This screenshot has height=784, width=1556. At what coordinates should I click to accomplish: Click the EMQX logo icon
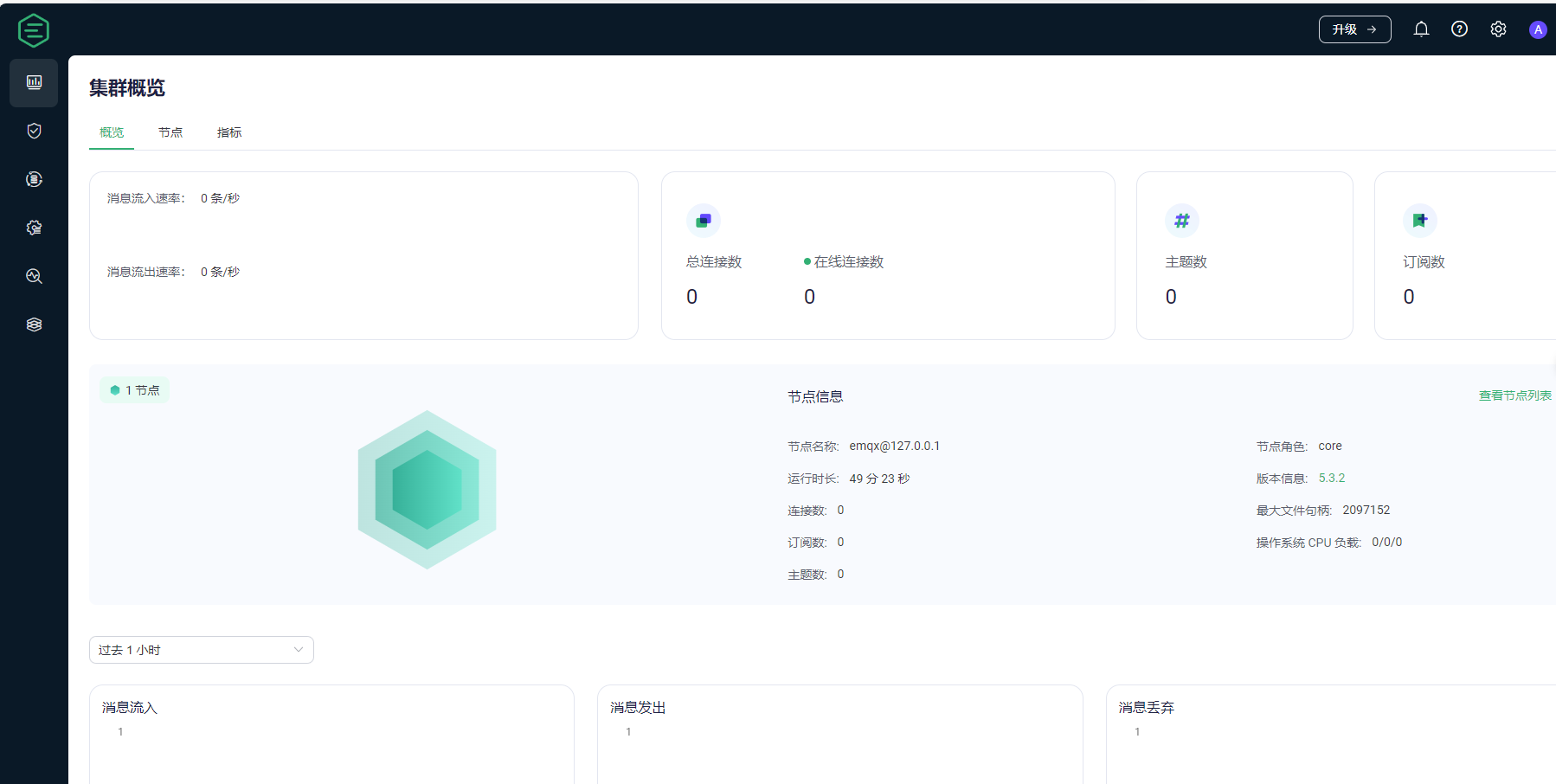pos(34,30)
